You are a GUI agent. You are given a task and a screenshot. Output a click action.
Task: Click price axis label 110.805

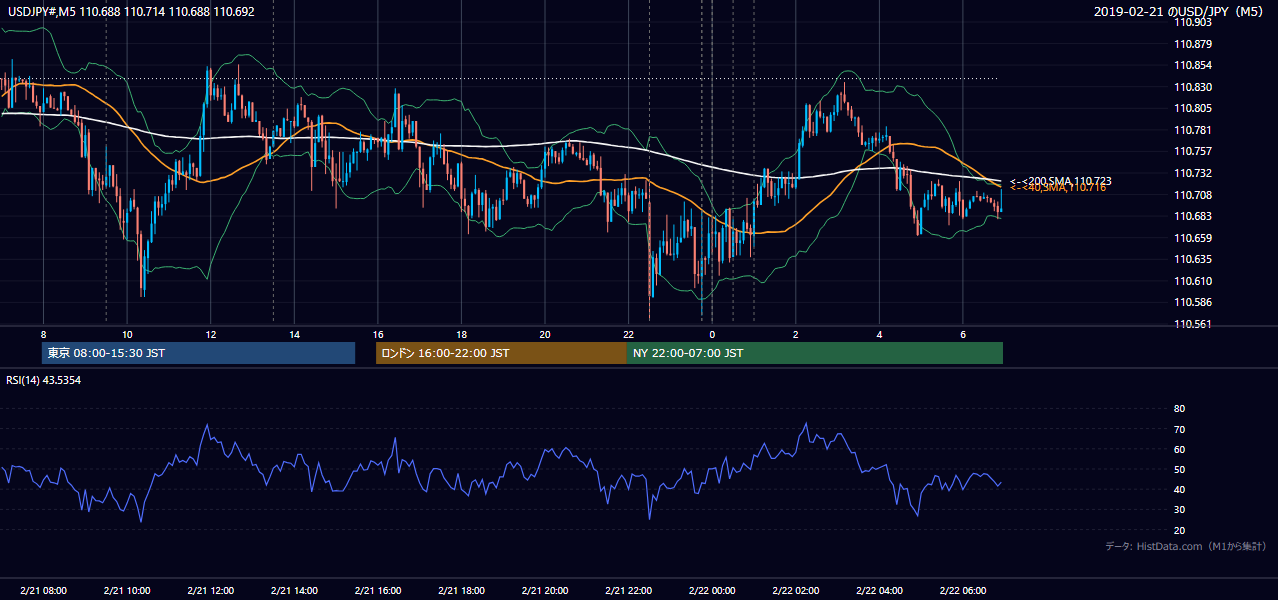coord(1193,109)
